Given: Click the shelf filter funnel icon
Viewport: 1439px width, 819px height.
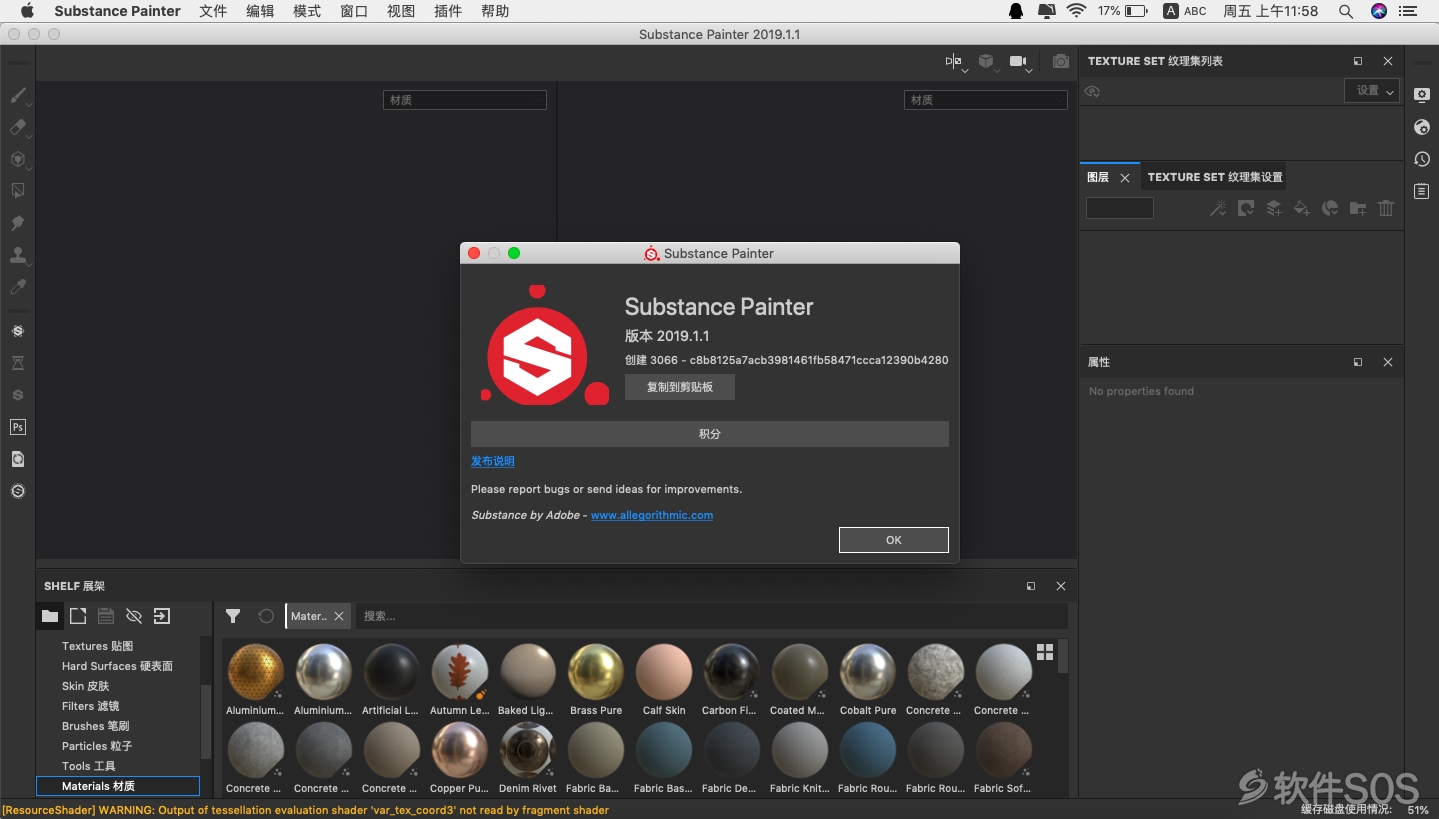Looking at the screenshot, I should (233, 616).
